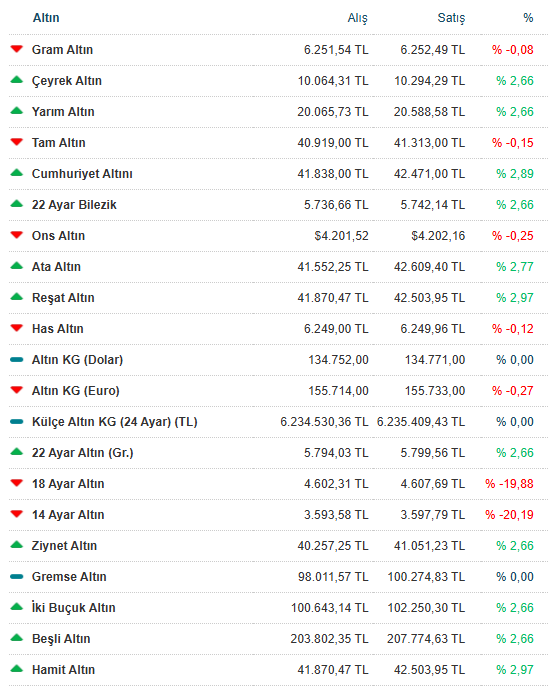This screenshot has height=687, width=548.
Task: Click the red down arrow beside Gram Altın
Action: [x=17, y=49]
